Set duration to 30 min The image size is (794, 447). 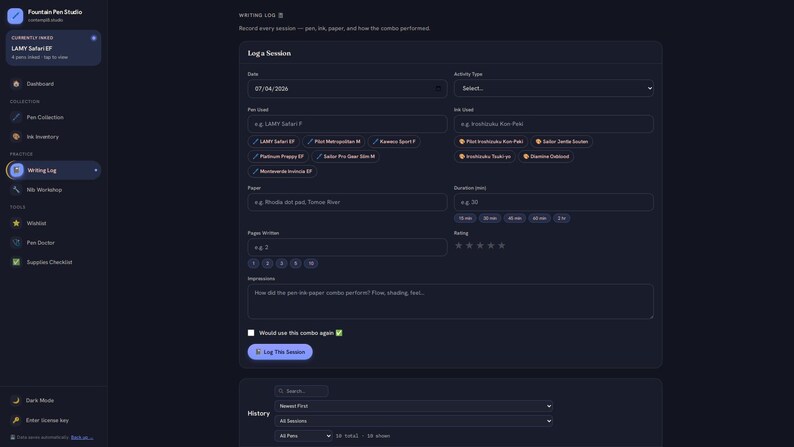click(x=490, y=218)
